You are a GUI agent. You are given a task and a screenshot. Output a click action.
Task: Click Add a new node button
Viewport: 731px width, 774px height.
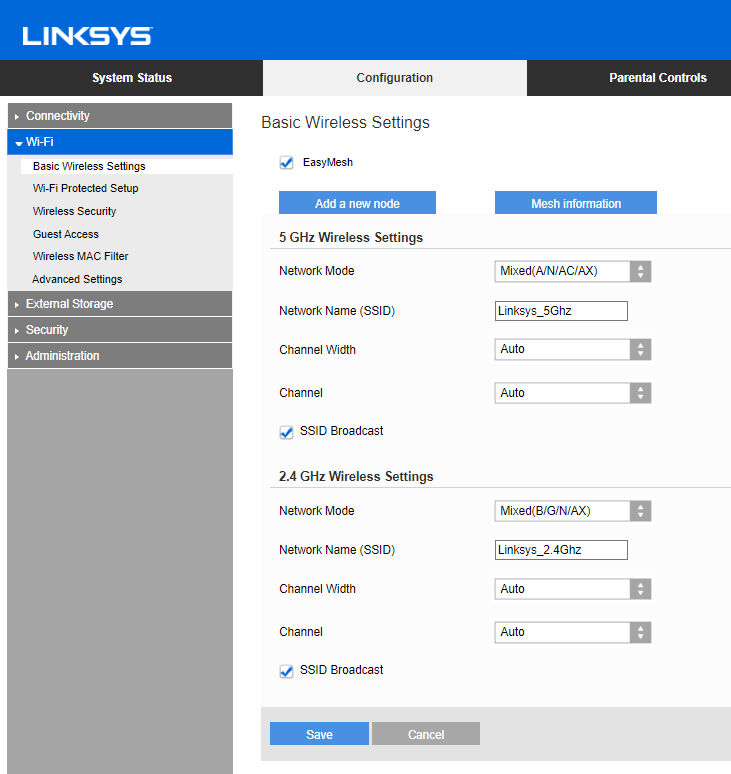pos(357,203)
